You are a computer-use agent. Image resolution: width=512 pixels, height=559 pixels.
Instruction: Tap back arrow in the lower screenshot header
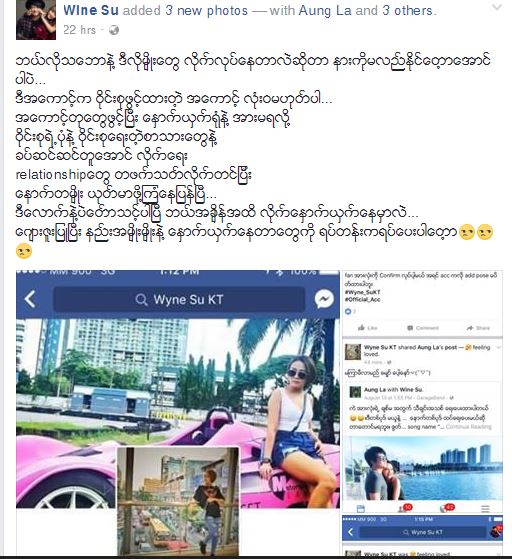(x=350, y=532)
